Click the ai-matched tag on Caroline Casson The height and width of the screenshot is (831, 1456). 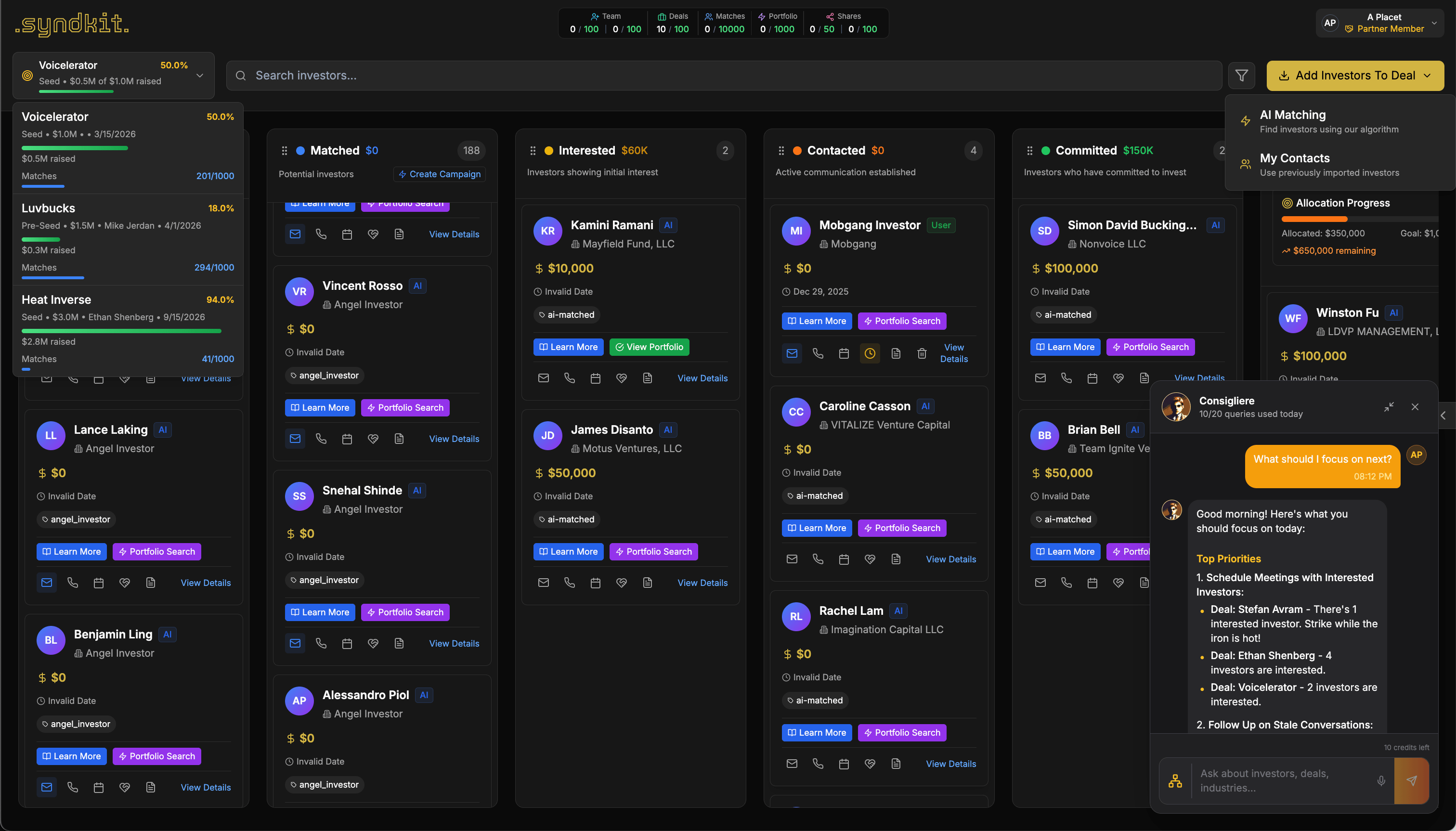tap(815, 495)
